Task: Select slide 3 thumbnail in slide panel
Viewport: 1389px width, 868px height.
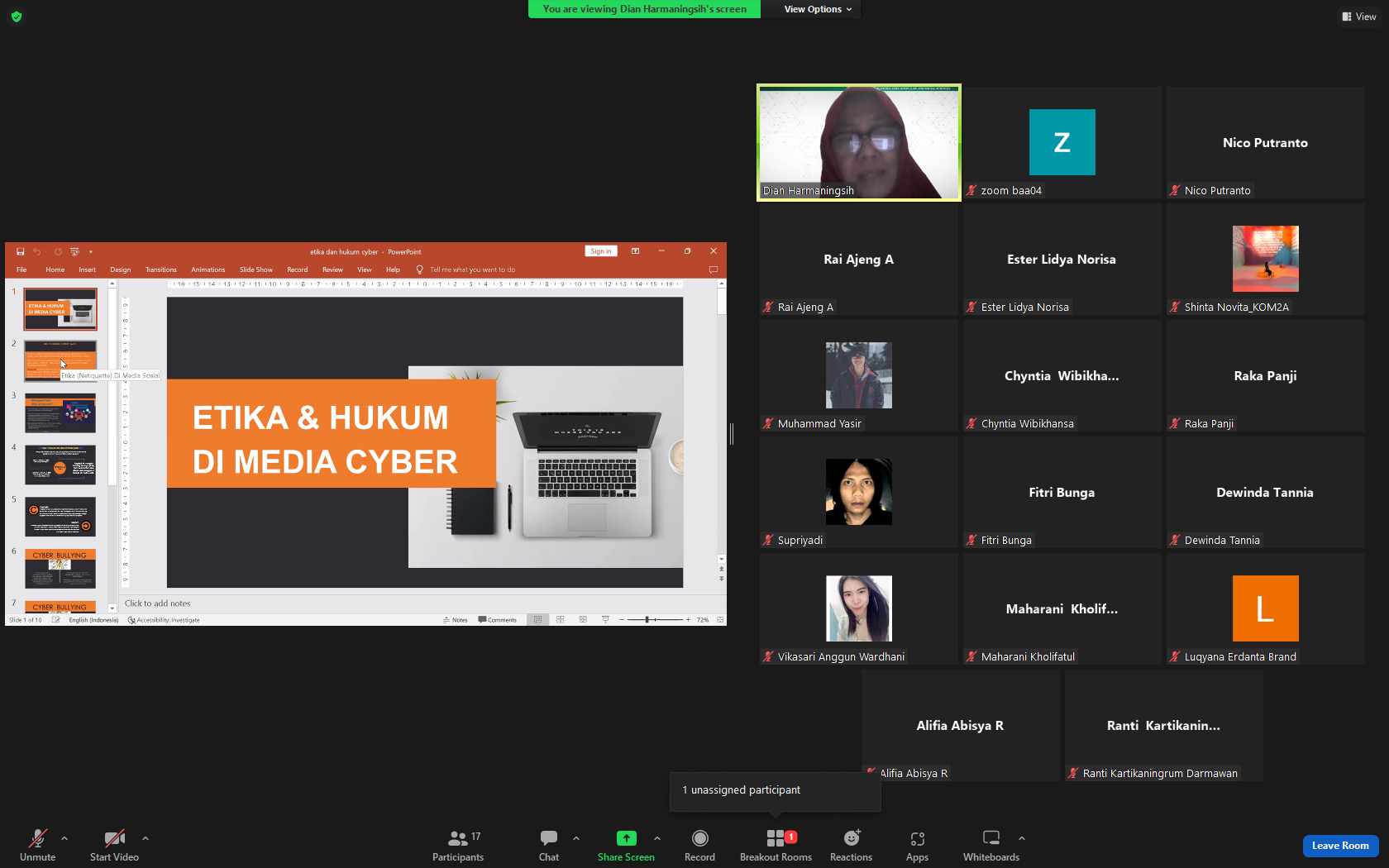Action: click(60, 413)
